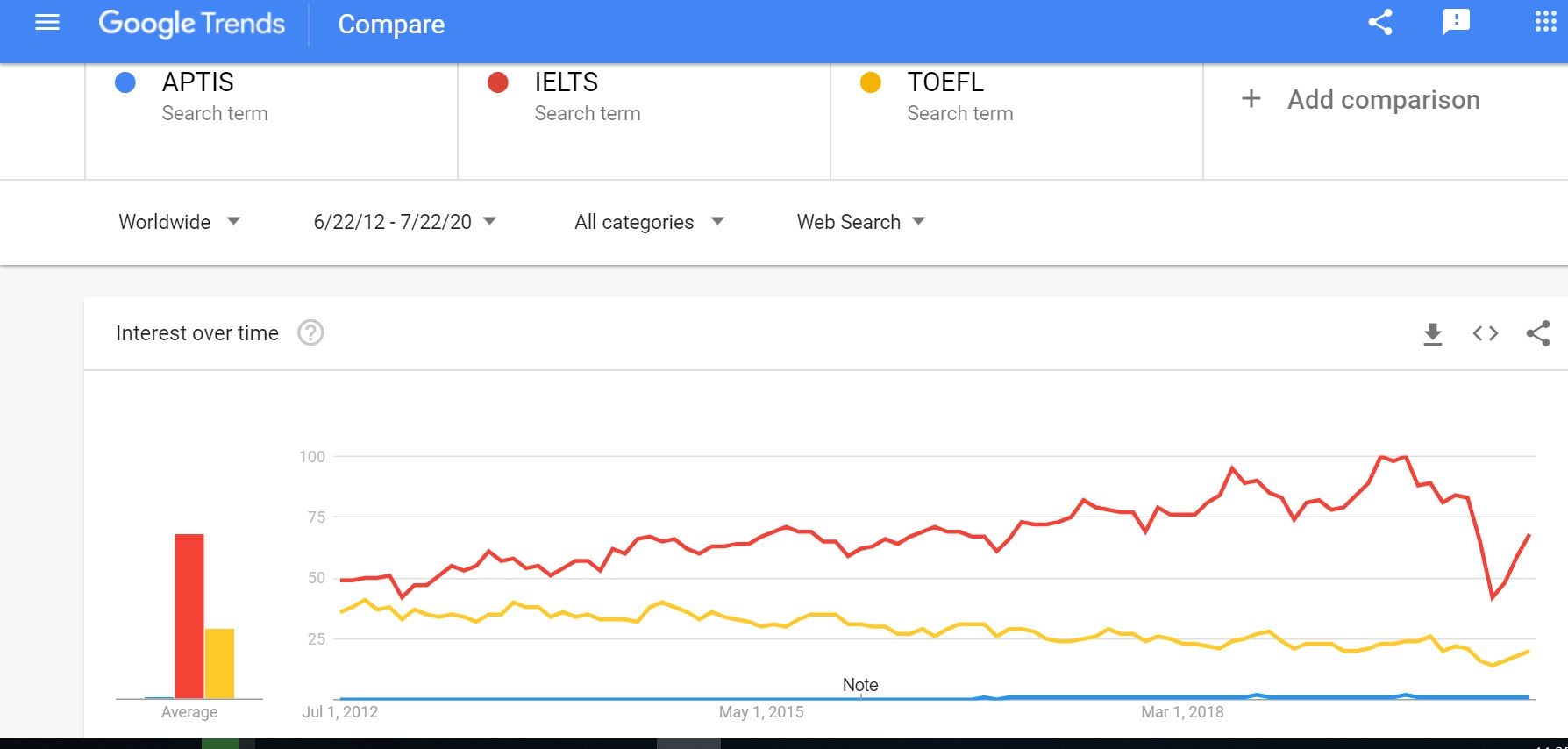Click the Note marker on the chart
The image size is (1568, 749).
tap(860, 685)
